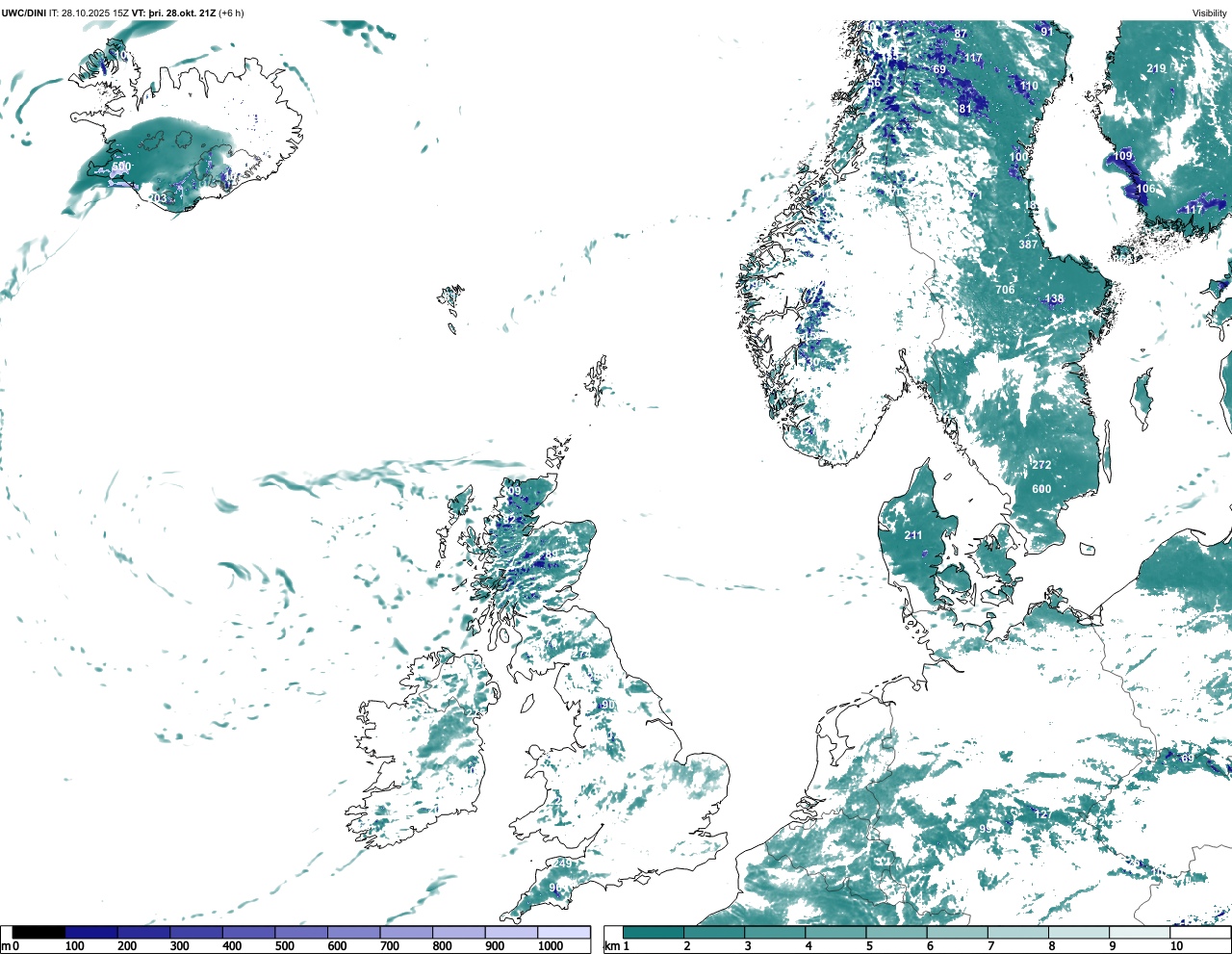1232x954 pixels.
Task: Click the 'Visibility' title label
Action: tap(1210, 13)
